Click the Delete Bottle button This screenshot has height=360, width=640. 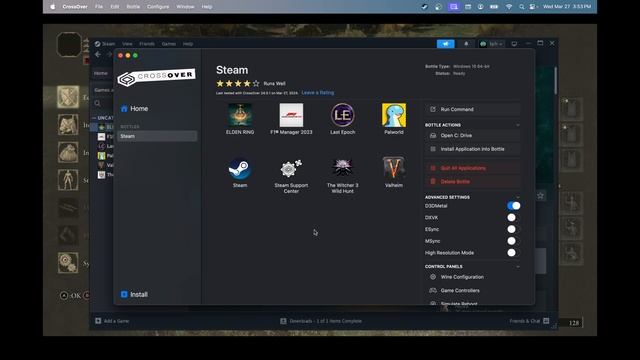tap(473, 182)
